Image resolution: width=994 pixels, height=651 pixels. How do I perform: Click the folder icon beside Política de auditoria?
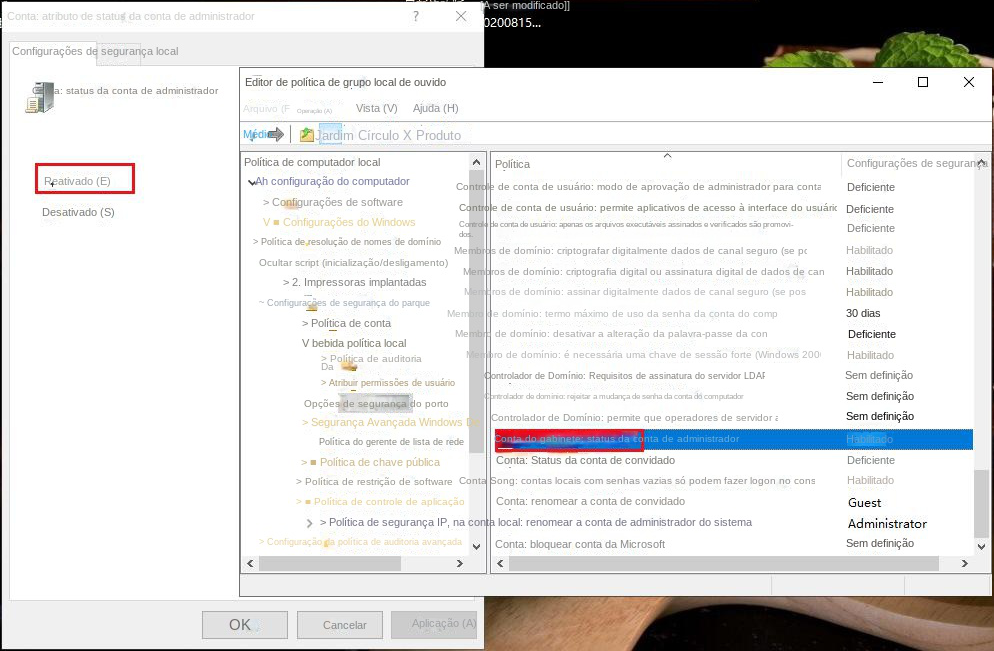pyautogui.click(x=348, y=366)
